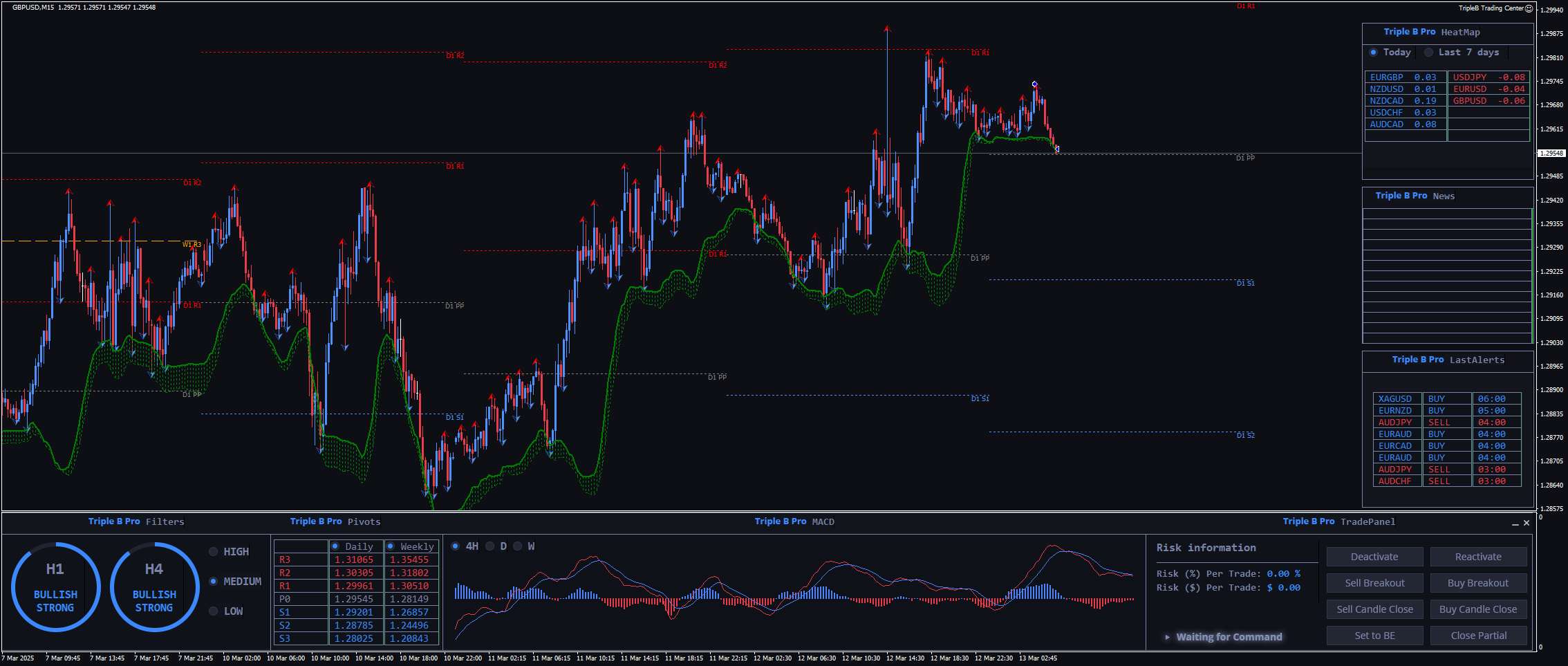This screenshot has width=1568, height=666.
Task: Click the Deactivate button
Action: pyautogui.click(x=1374, y=557)
